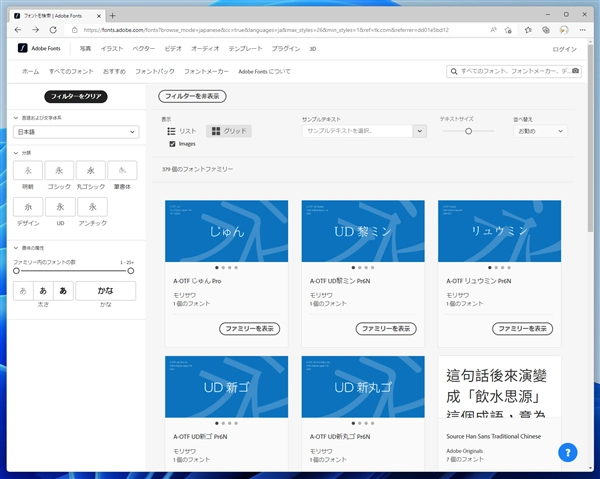Click ファミリーを表示 for A-OTF じゅん Pro

pyautogui.click(x=249, y=329)
